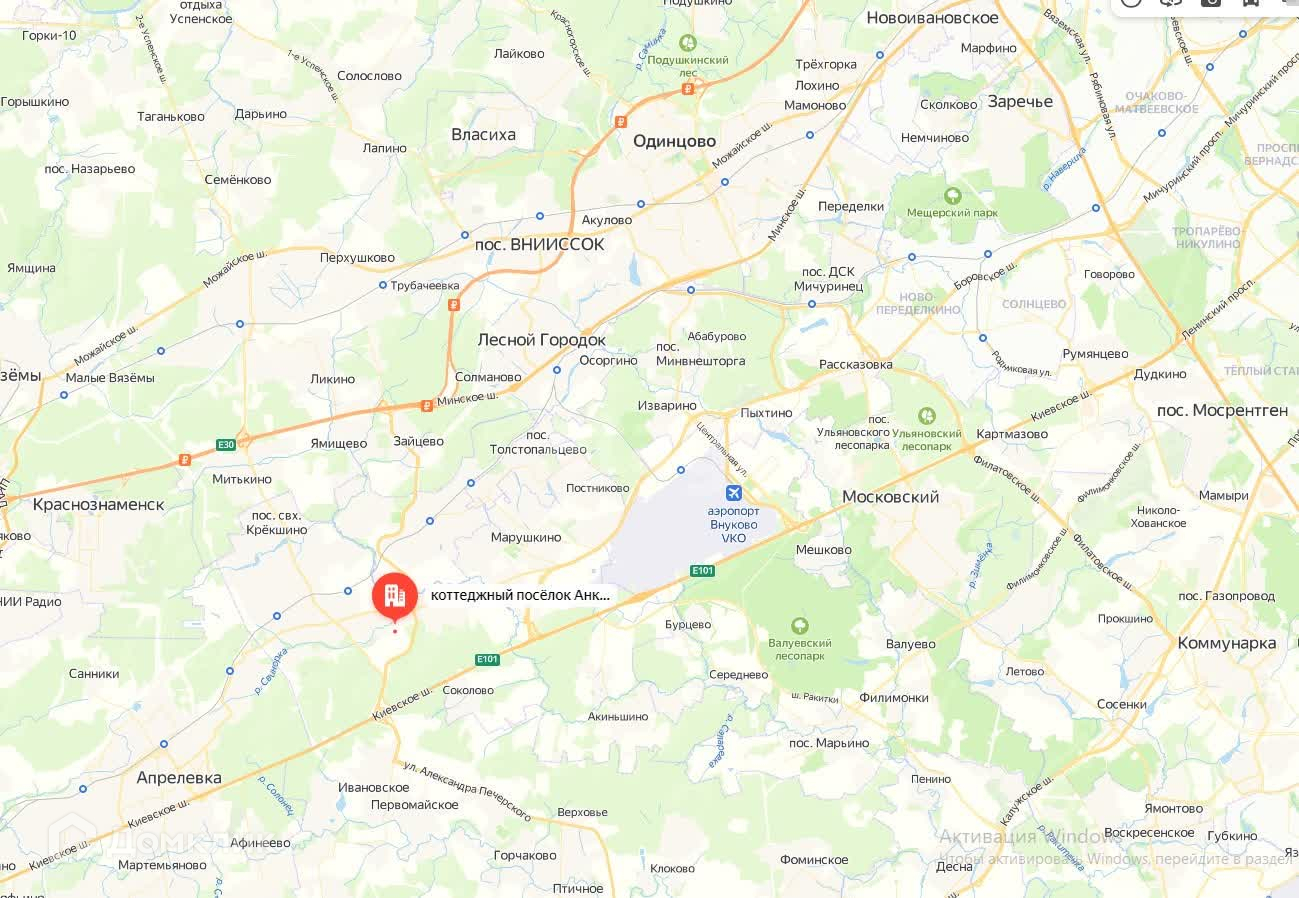Select the Коммунарка label
This screenshot has width=1299, height=898.
(x=1227, y=643)
